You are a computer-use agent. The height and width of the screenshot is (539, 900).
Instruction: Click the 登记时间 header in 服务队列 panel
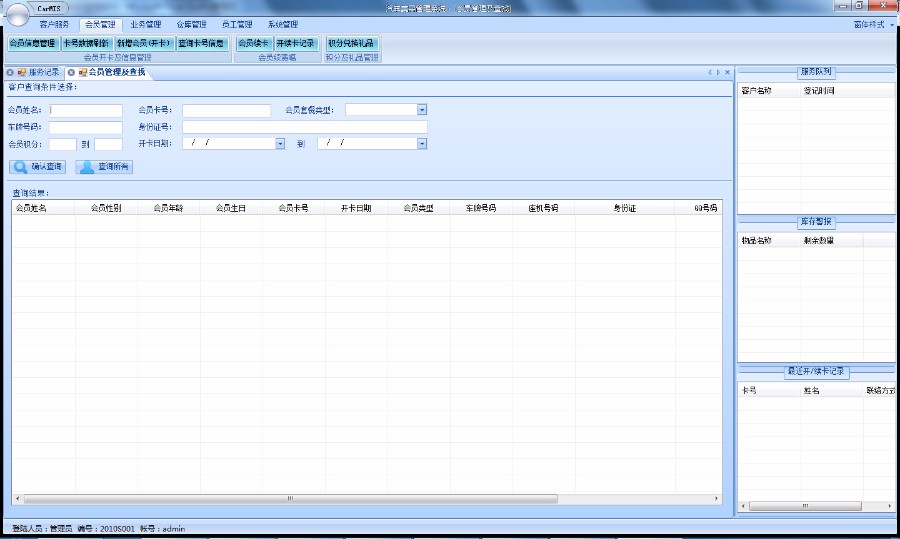point(848,91)
